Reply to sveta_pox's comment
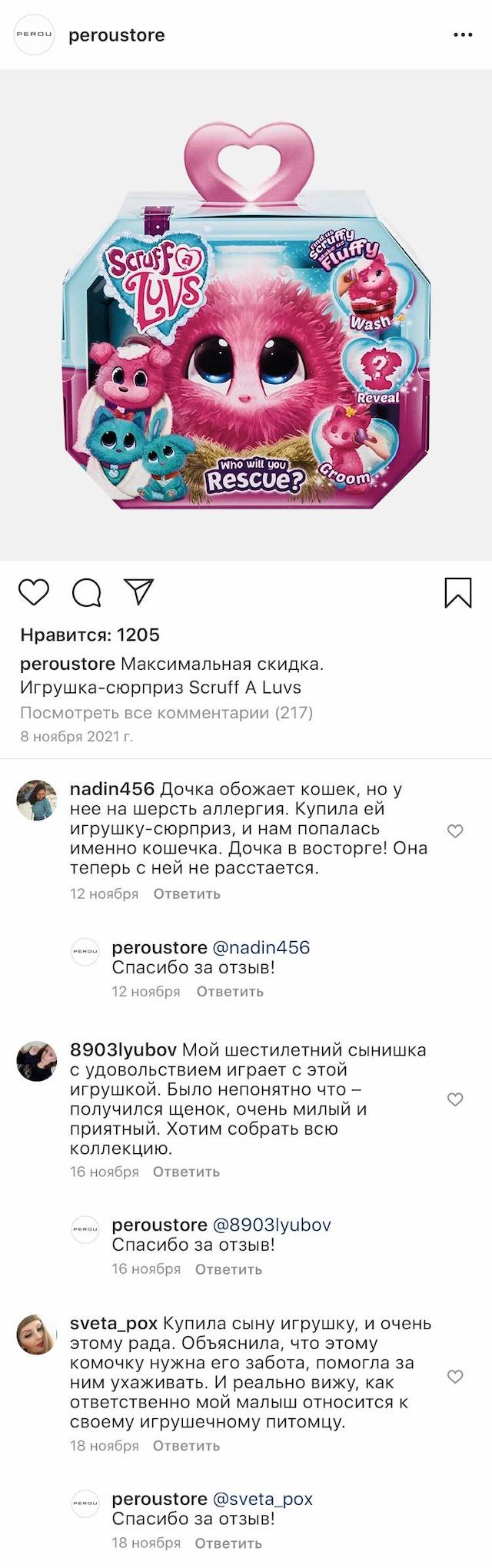Screen dimensions: 492x1568 coord(186,1445)
